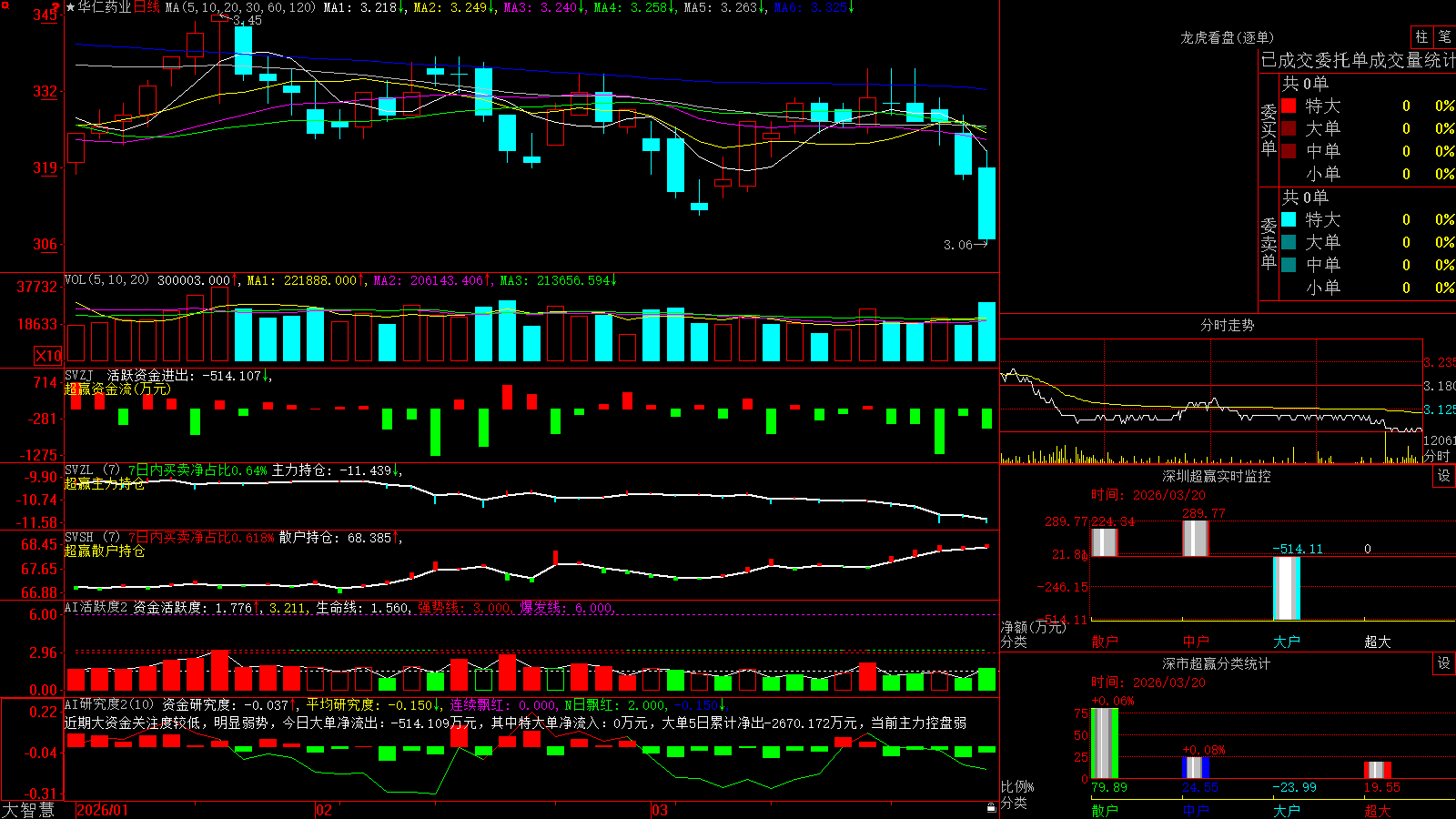Click the SVSH indicator name
Viewport: 1456px width, 819px height.
(x=79, y=538)
